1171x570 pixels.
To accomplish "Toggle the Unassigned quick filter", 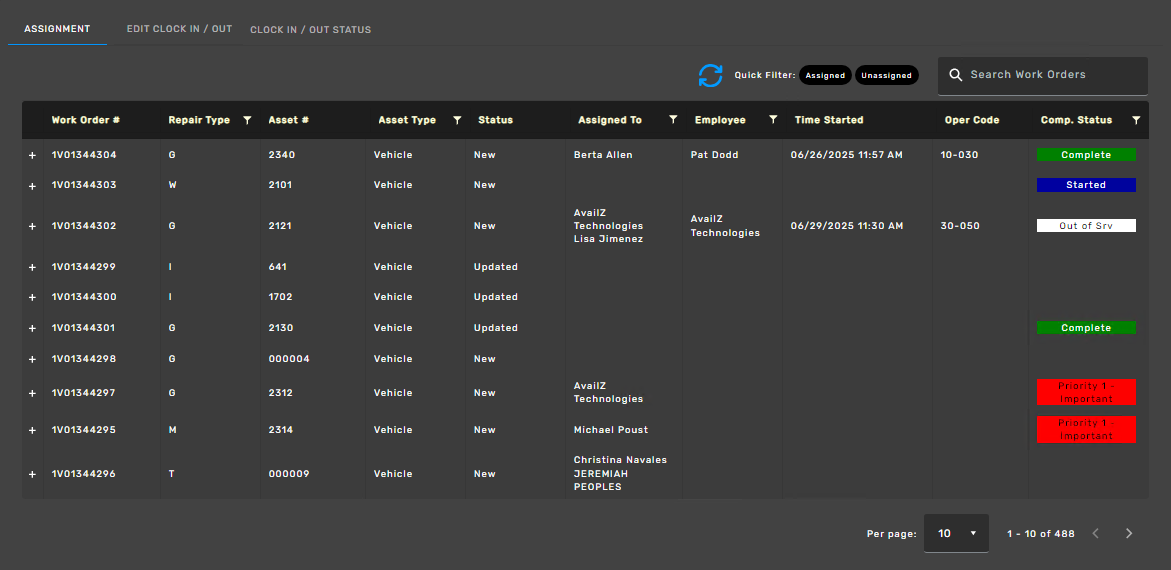I will click(886, 75).
